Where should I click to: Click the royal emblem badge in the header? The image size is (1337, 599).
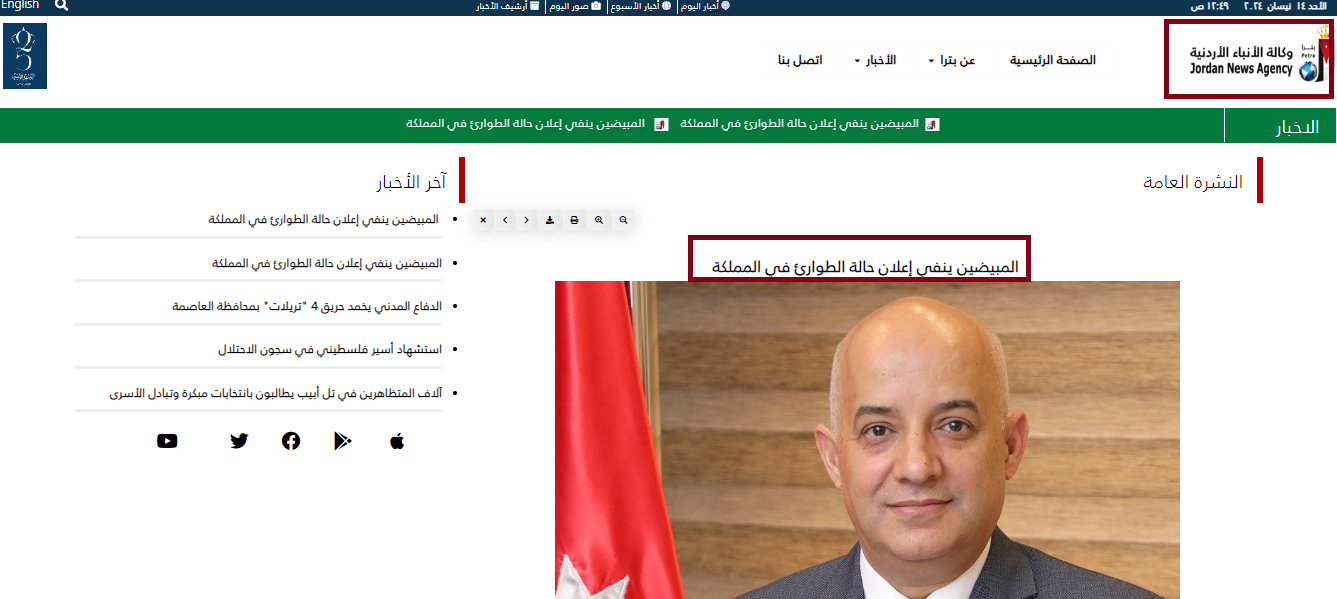point(25,56)
